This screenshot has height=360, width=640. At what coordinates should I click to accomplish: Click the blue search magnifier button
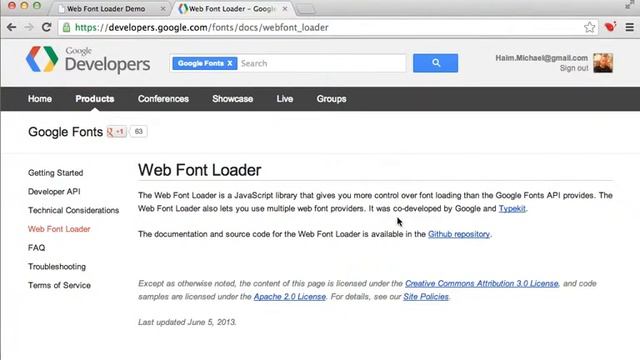pos(435,63)
